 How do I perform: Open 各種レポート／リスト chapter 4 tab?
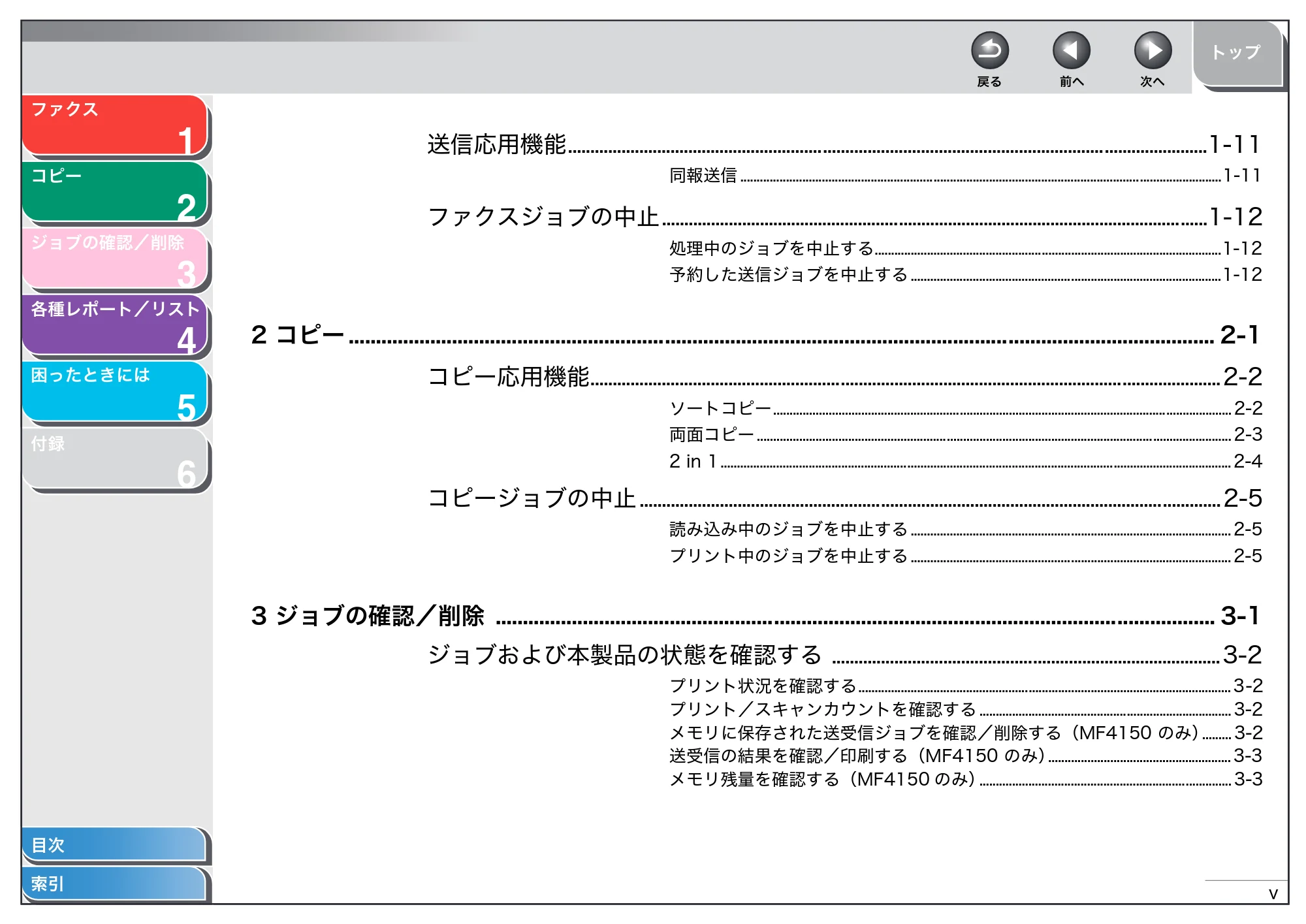115,325
